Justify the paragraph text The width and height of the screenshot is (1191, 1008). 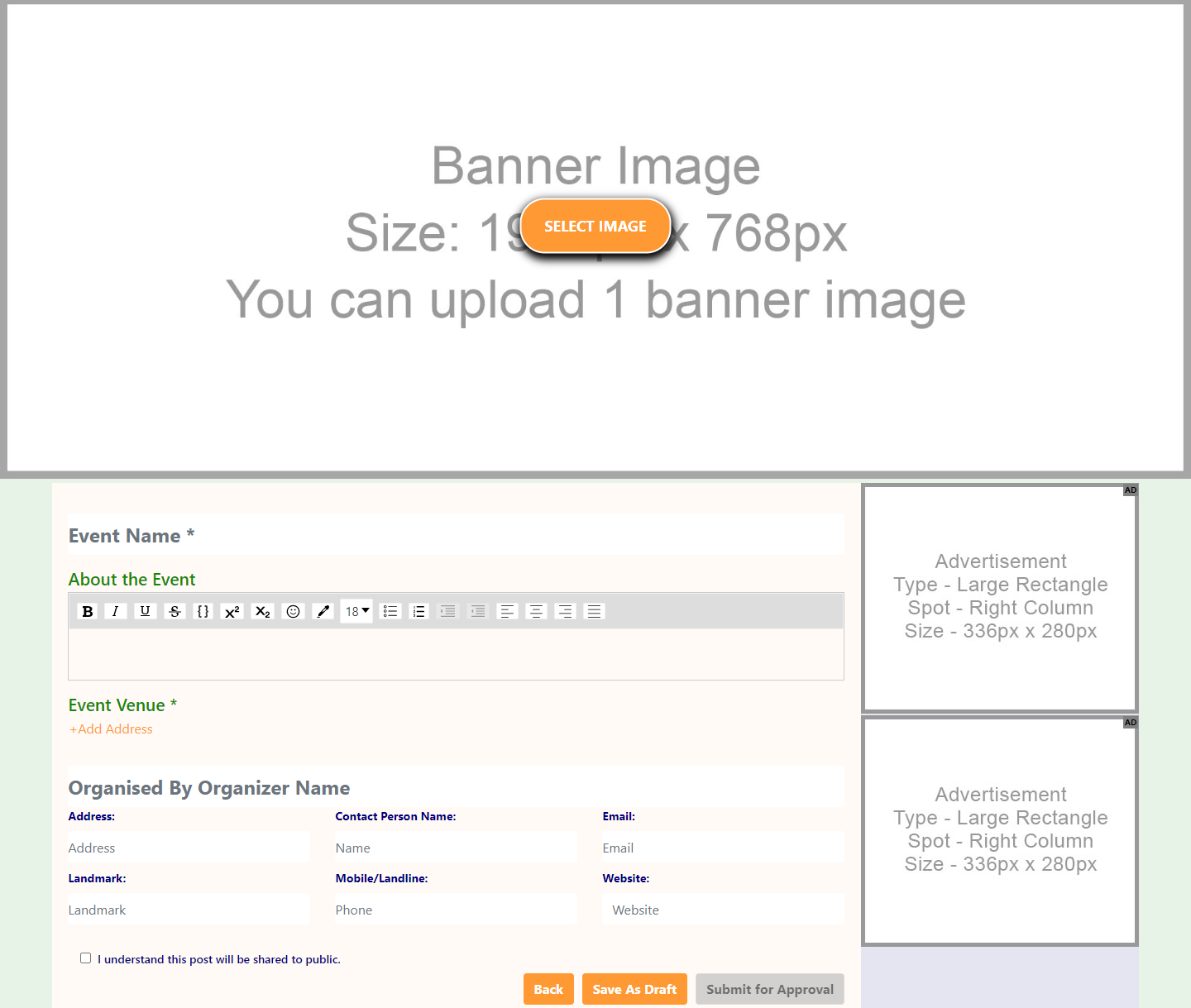point(594,611)
